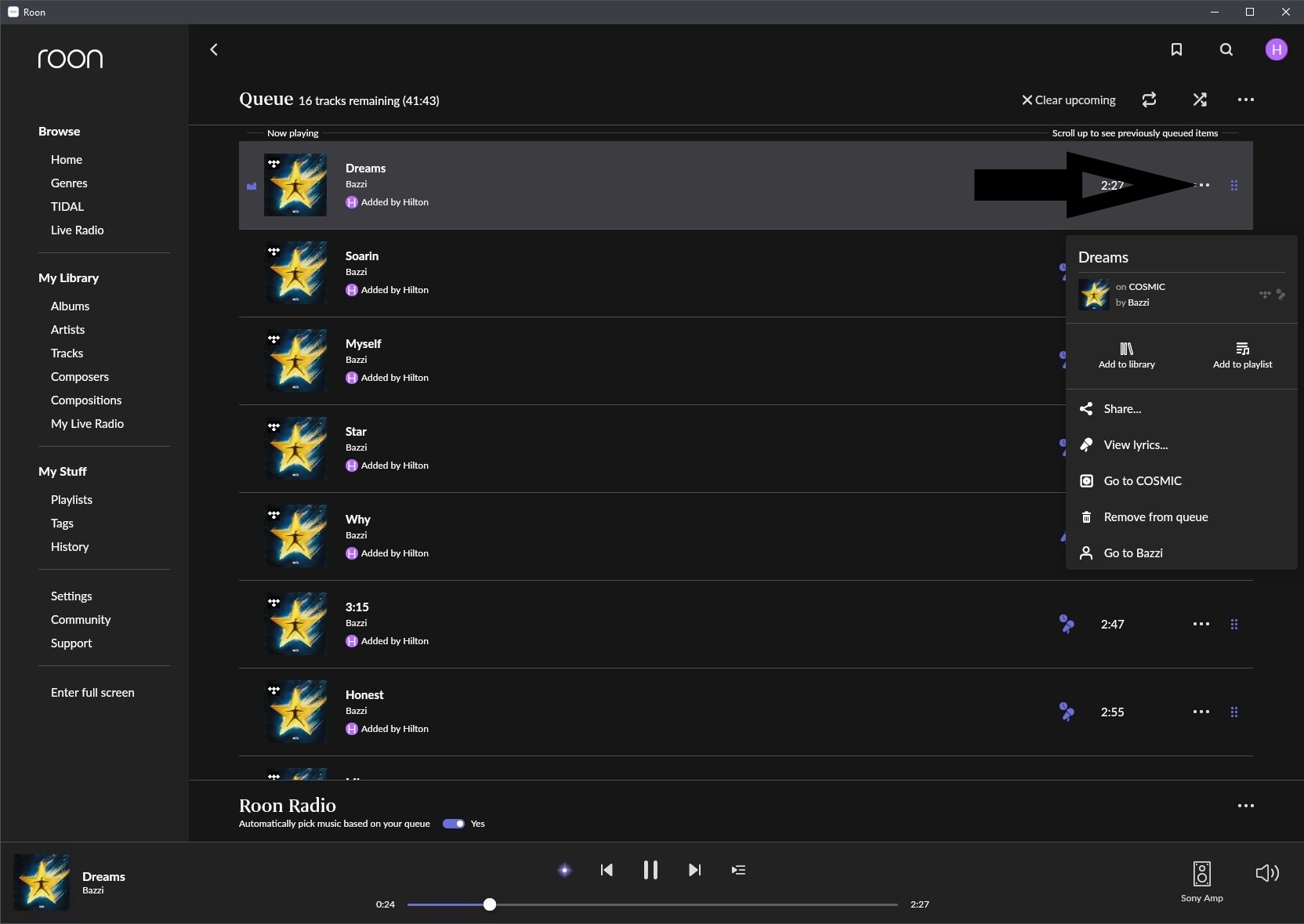The height and width of the screenshot is (924, 1304).
Task: Open Home in Browse sidebar
Action: [x=67, y=160]
